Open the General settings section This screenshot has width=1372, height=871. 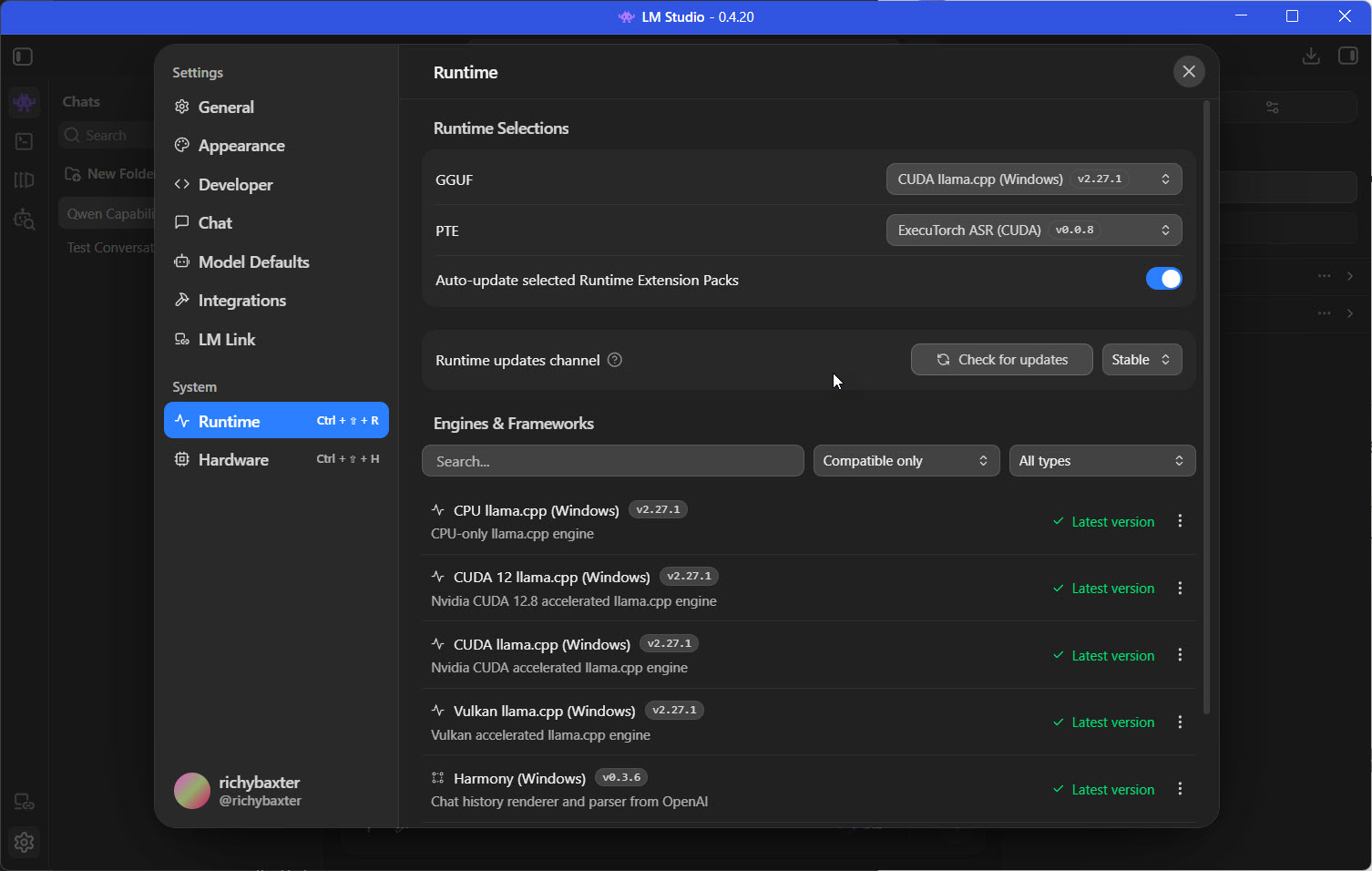point(276,108)
